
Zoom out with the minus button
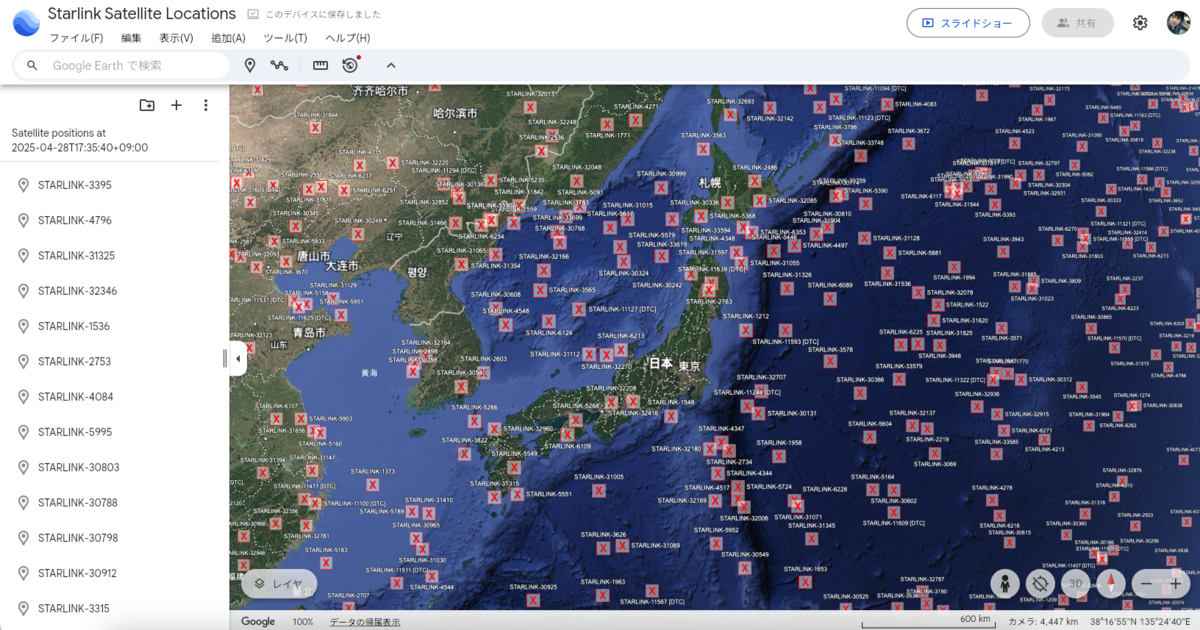1146,584
